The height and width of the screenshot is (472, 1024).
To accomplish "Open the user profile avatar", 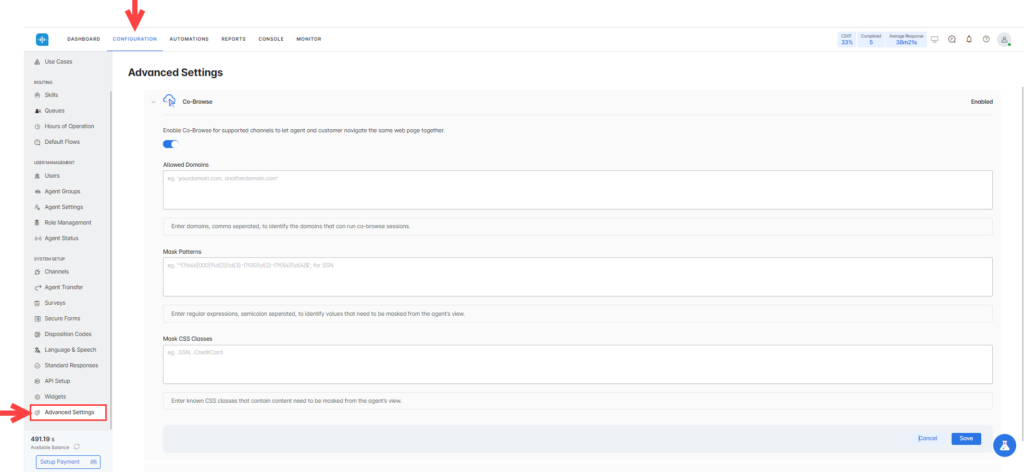I will click(x=1004, y=39).
